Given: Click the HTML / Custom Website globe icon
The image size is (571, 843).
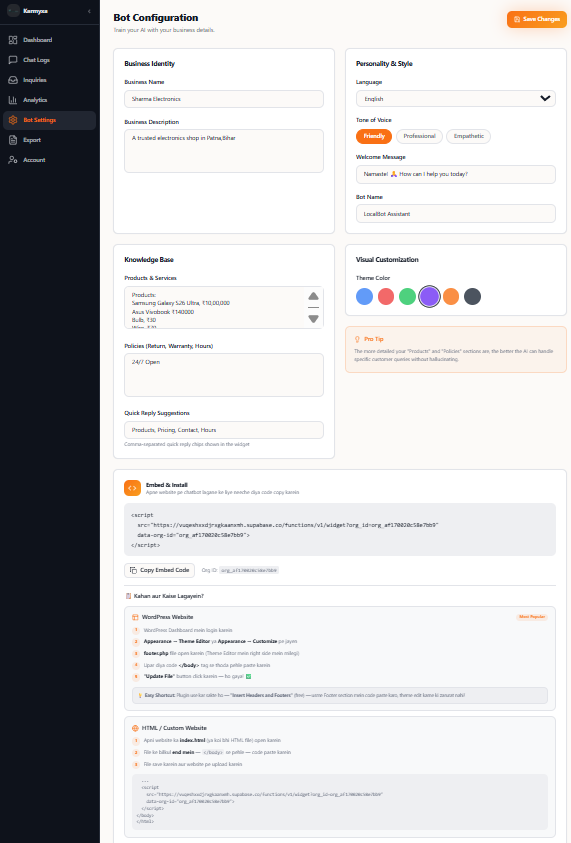Looking at the screenshot, I should 135,728.
